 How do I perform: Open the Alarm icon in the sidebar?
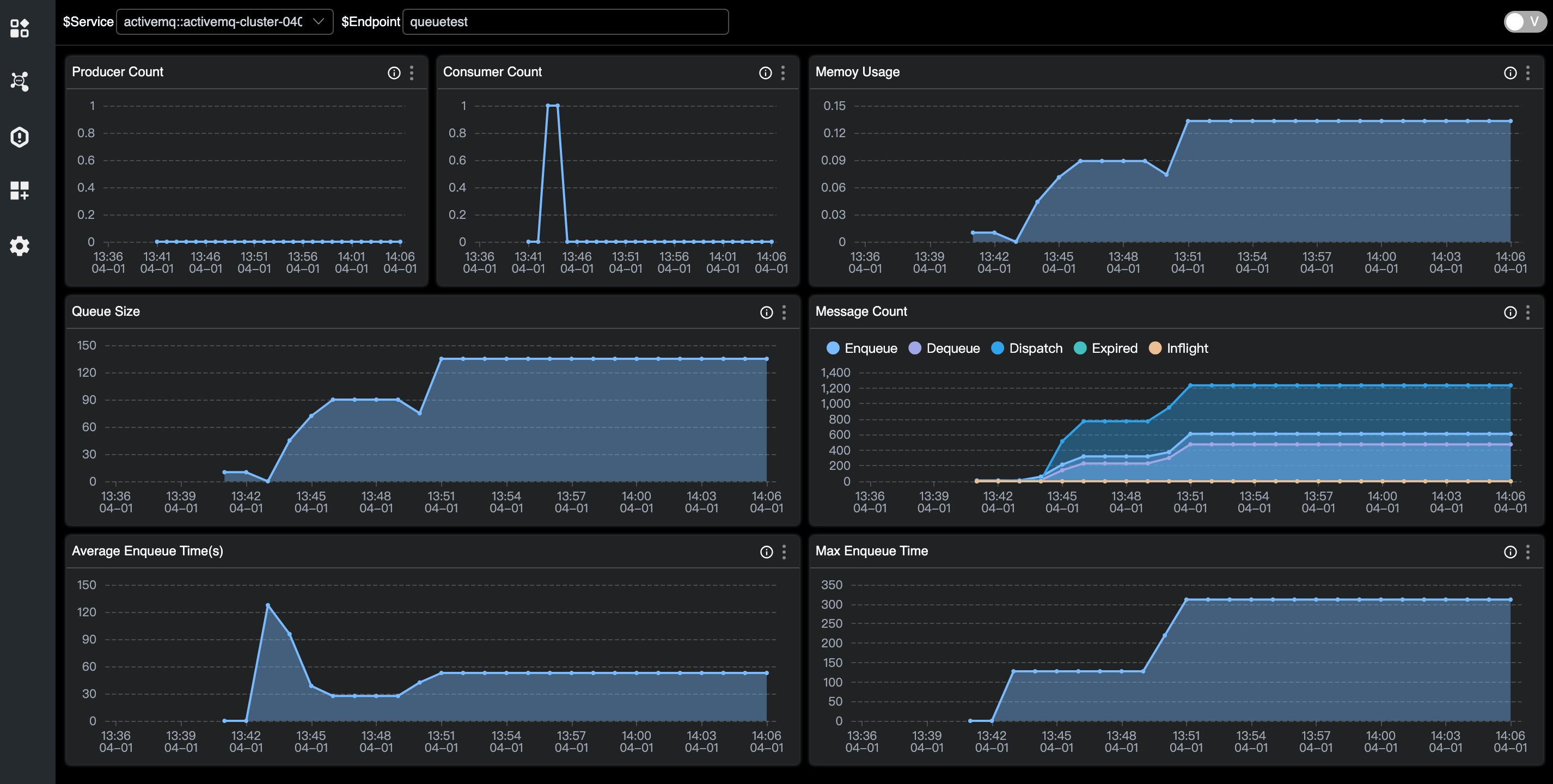(20, 137)
